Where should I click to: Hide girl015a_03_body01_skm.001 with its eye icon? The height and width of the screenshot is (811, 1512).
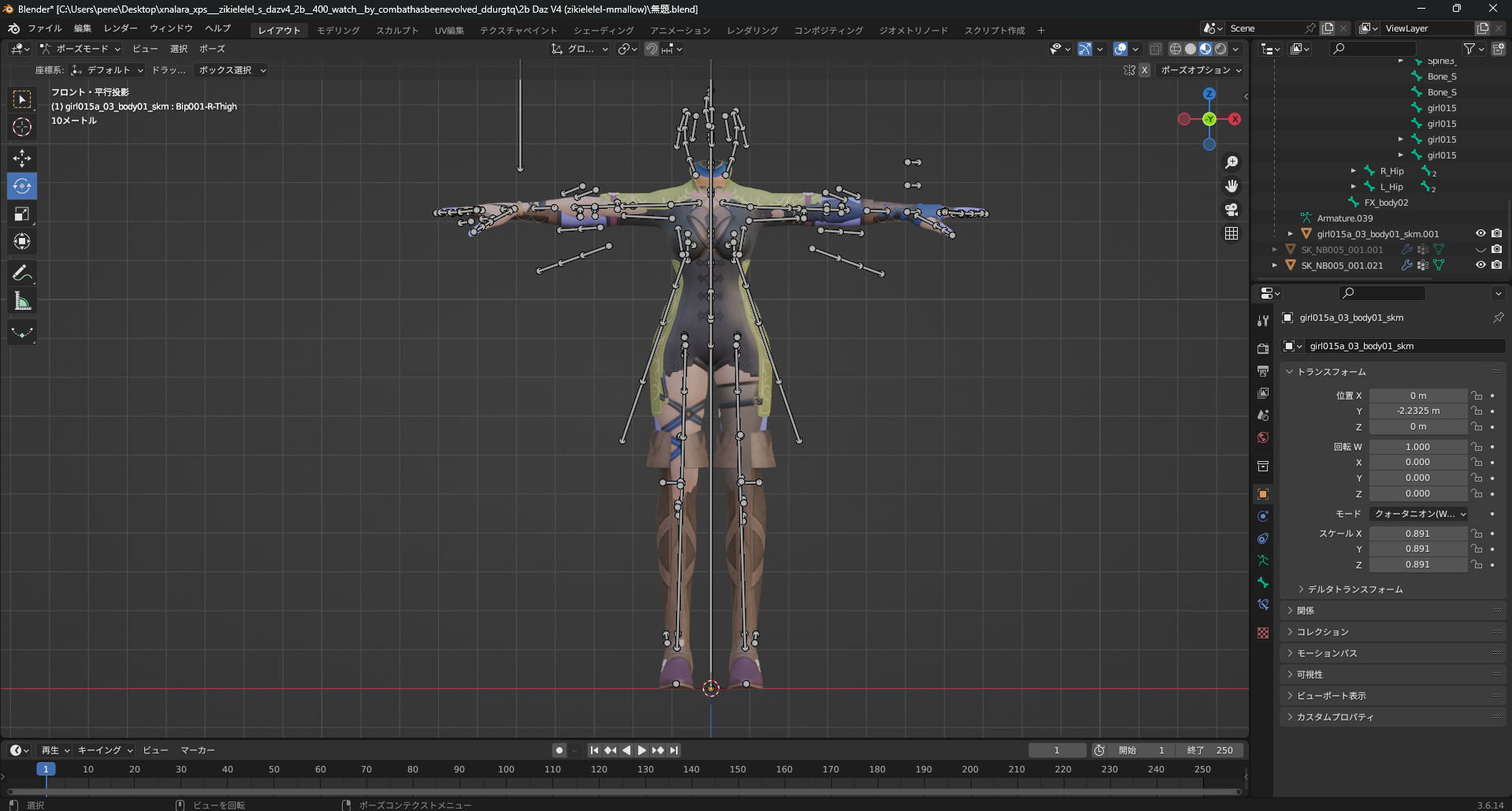click(x=1480, y=234)
